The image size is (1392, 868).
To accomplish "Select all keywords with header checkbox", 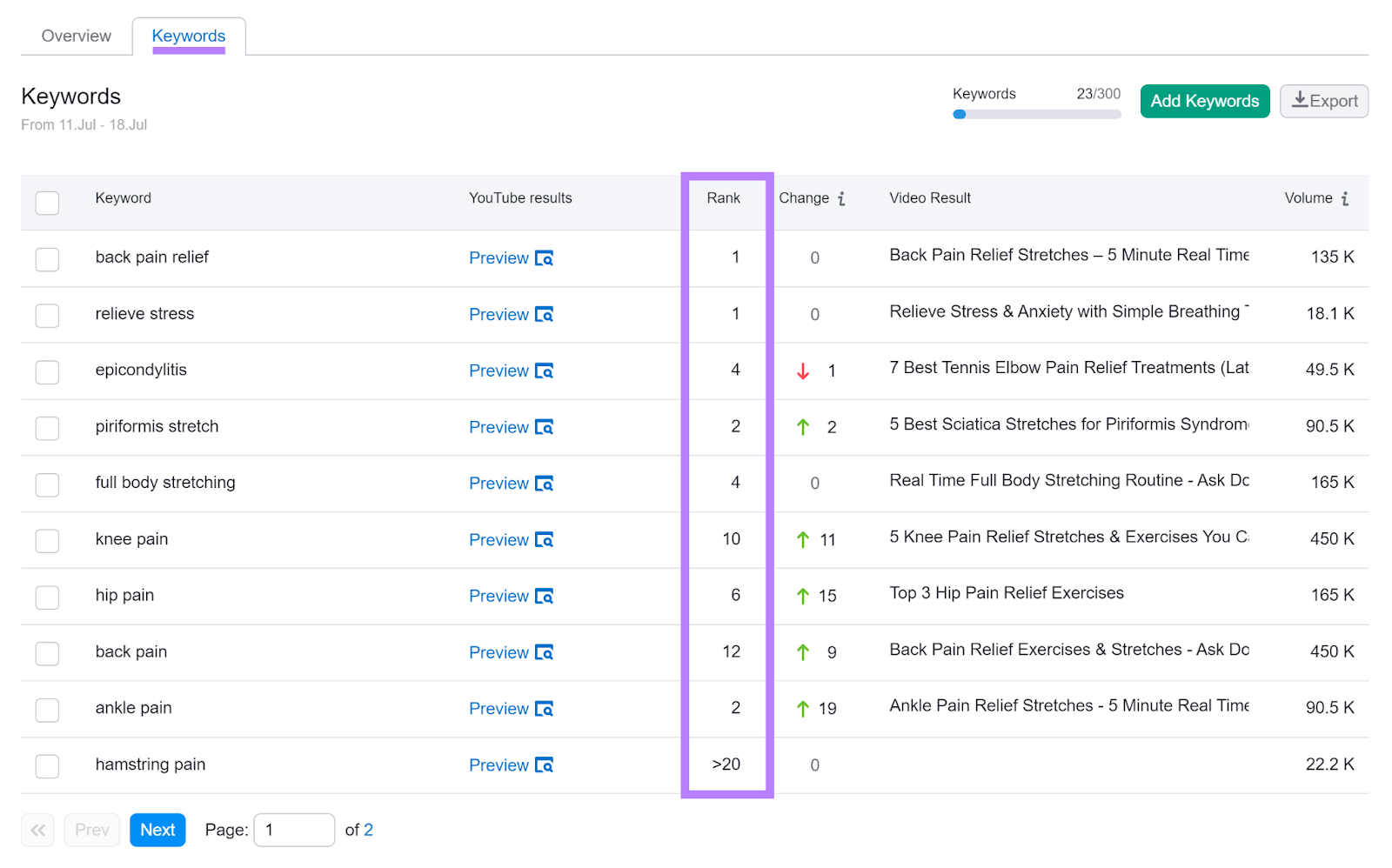I will [x=47, y=202].
